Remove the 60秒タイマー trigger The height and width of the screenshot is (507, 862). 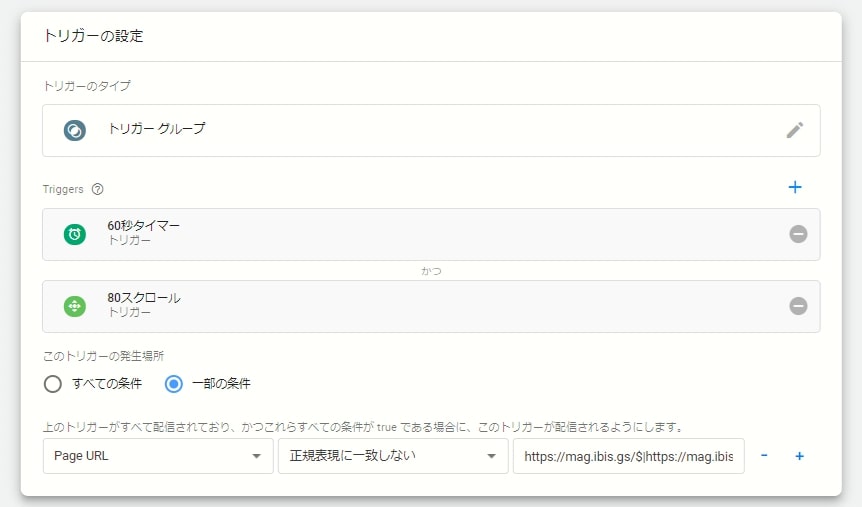pos(798,234)
